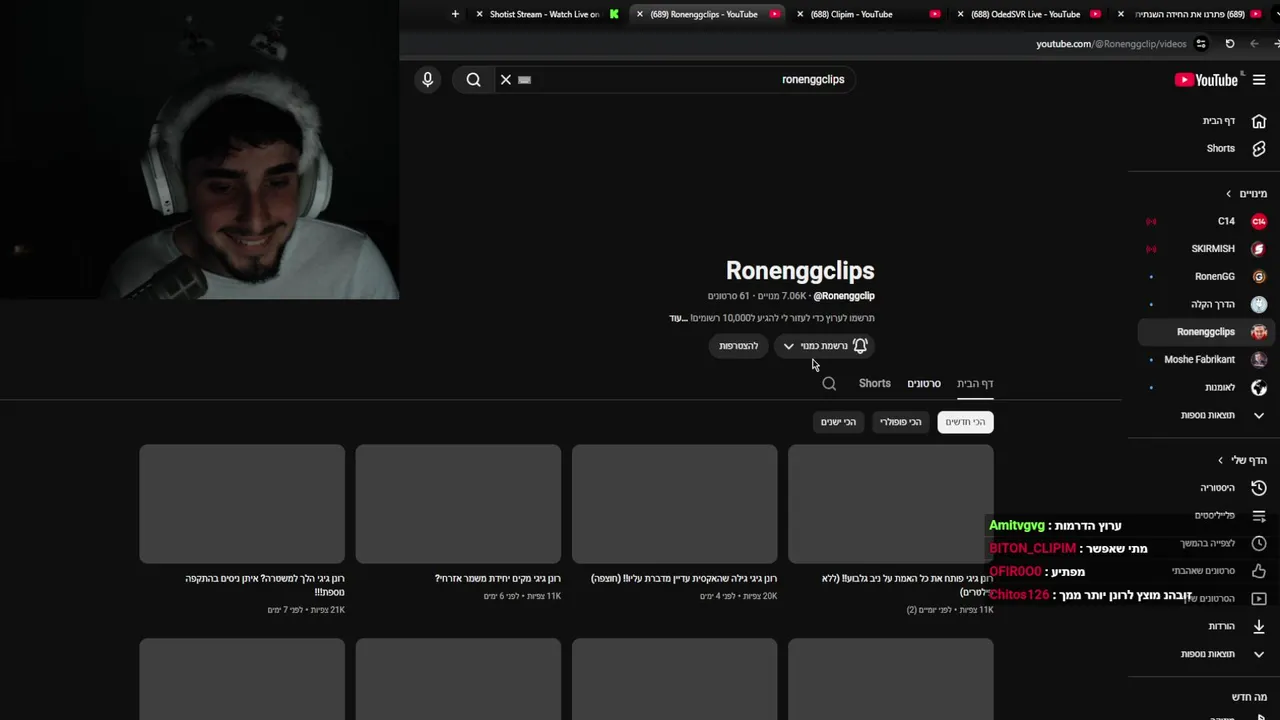Image resolution: width=1280 pixels, height=720 pixels.
Task: Switch to the 'פתרנו את החידה השנתית' browser tab
Action: pos(1190,14)
